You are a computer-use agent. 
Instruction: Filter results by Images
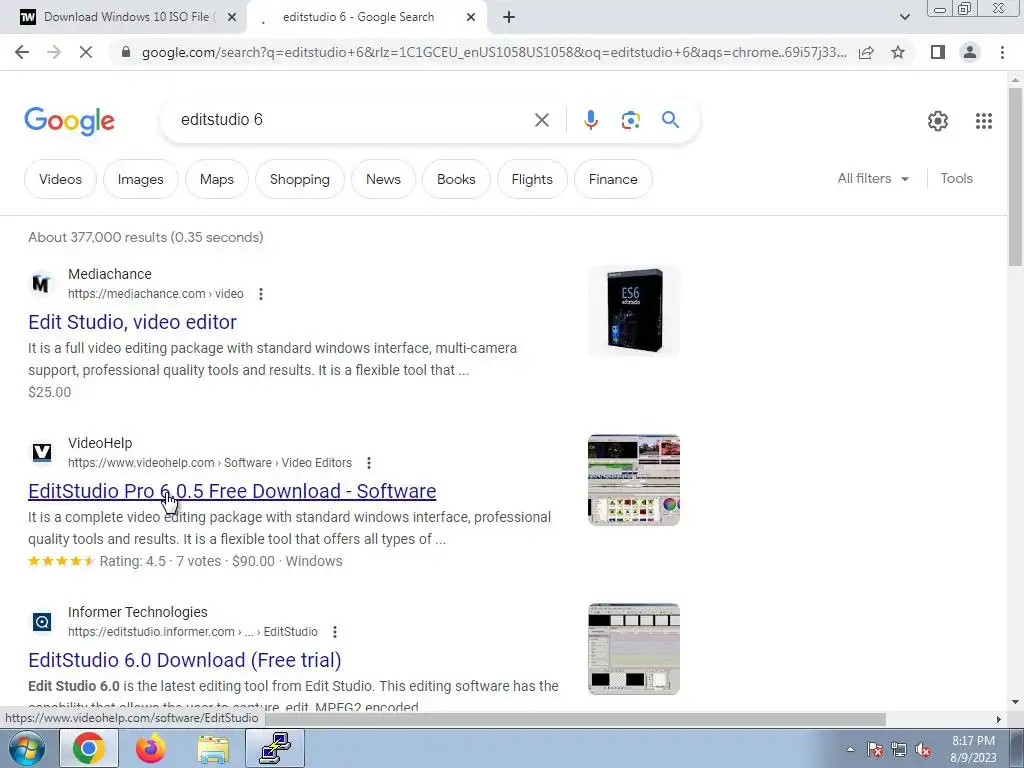[140, 179]
